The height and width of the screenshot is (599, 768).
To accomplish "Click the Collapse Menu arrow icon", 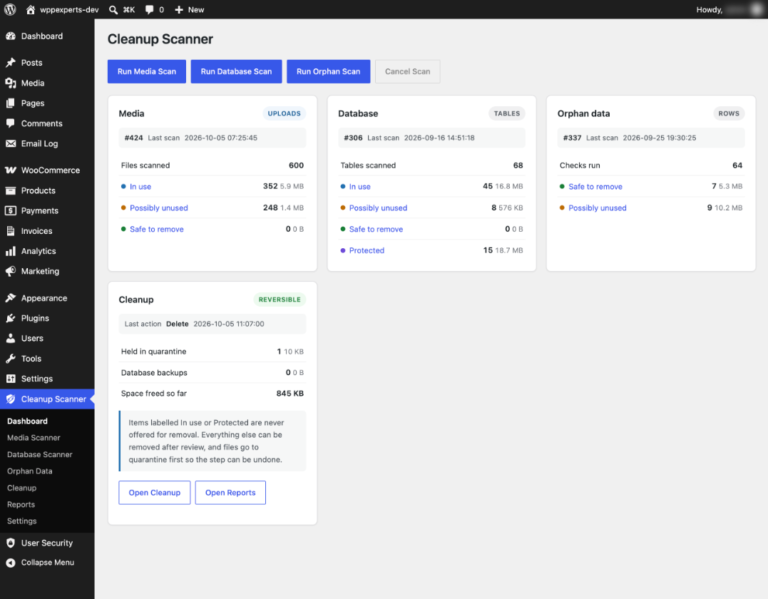I will [10, 562].
